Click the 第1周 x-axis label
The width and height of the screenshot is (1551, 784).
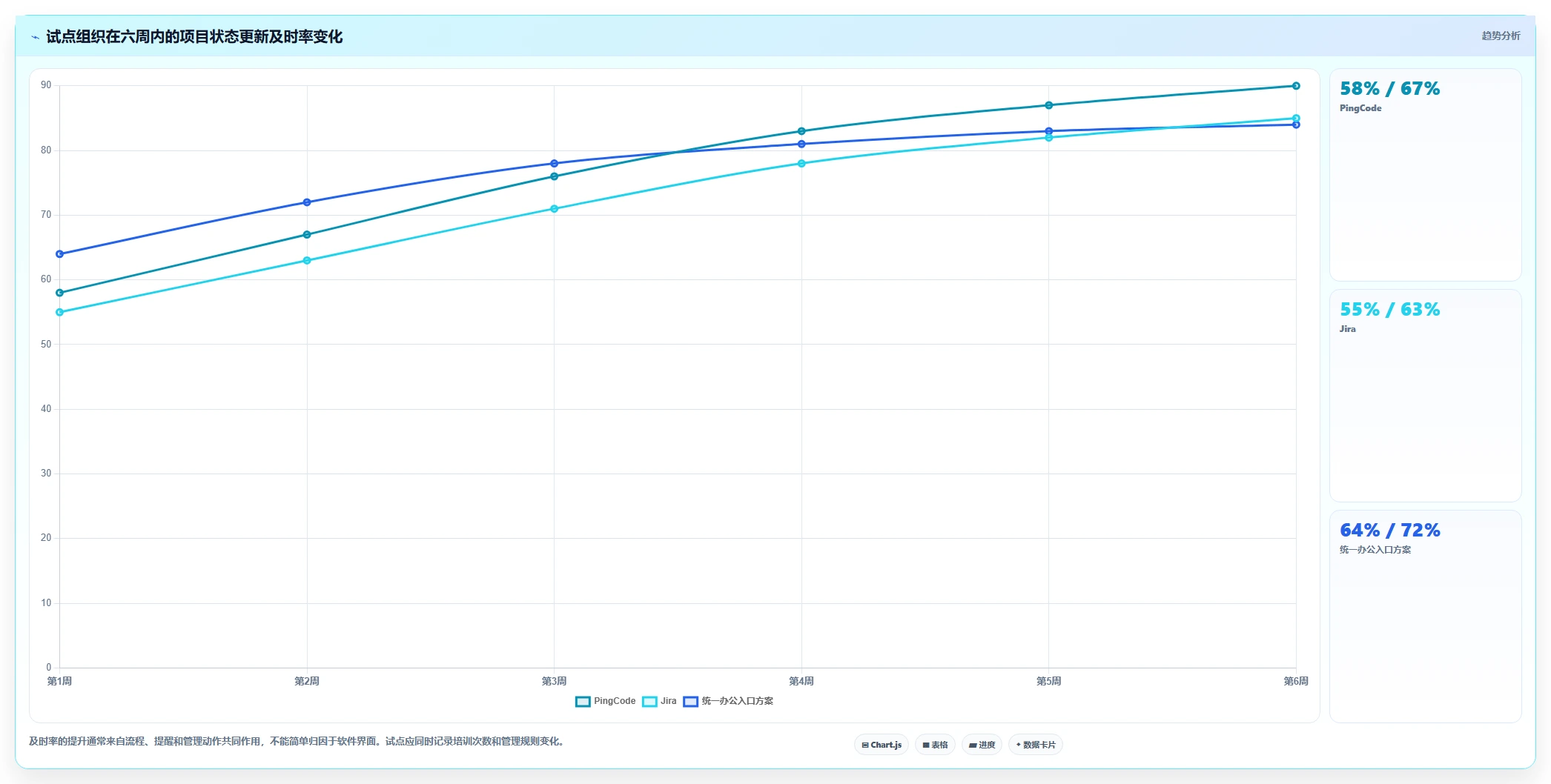pos(60,681)
